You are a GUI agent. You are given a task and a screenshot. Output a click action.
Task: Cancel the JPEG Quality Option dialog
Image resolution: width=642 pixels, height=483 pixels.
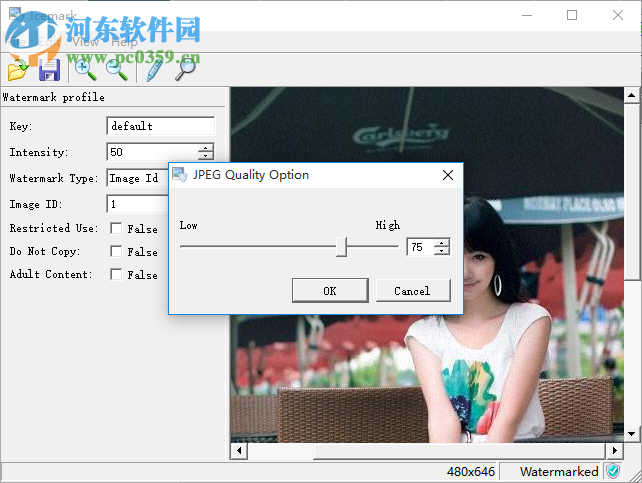click(413, 291)
